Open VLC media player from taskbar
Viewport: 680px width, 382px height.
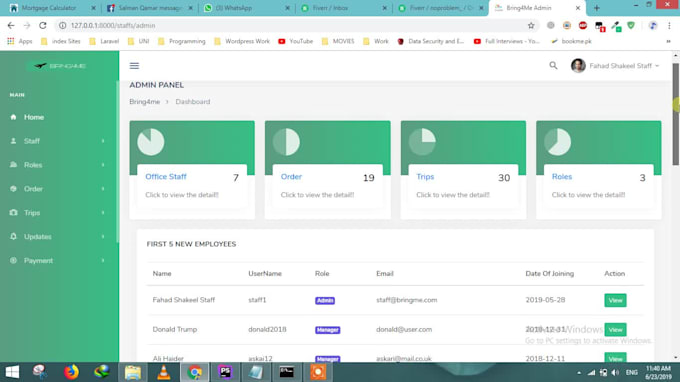(x=163, y=372)
